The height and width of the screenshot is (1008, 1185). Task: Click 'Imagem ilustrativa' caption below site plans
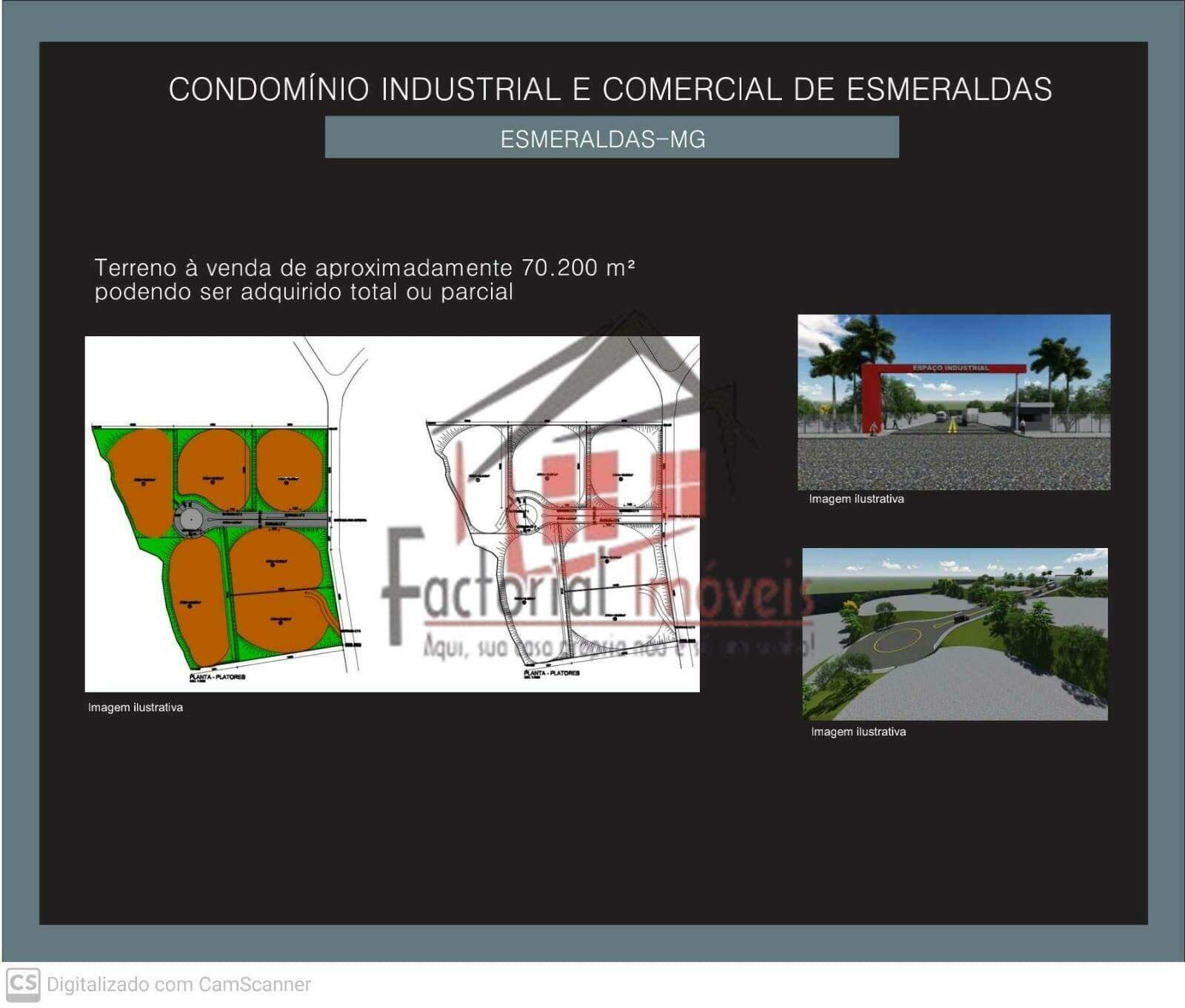coord(136,707)
